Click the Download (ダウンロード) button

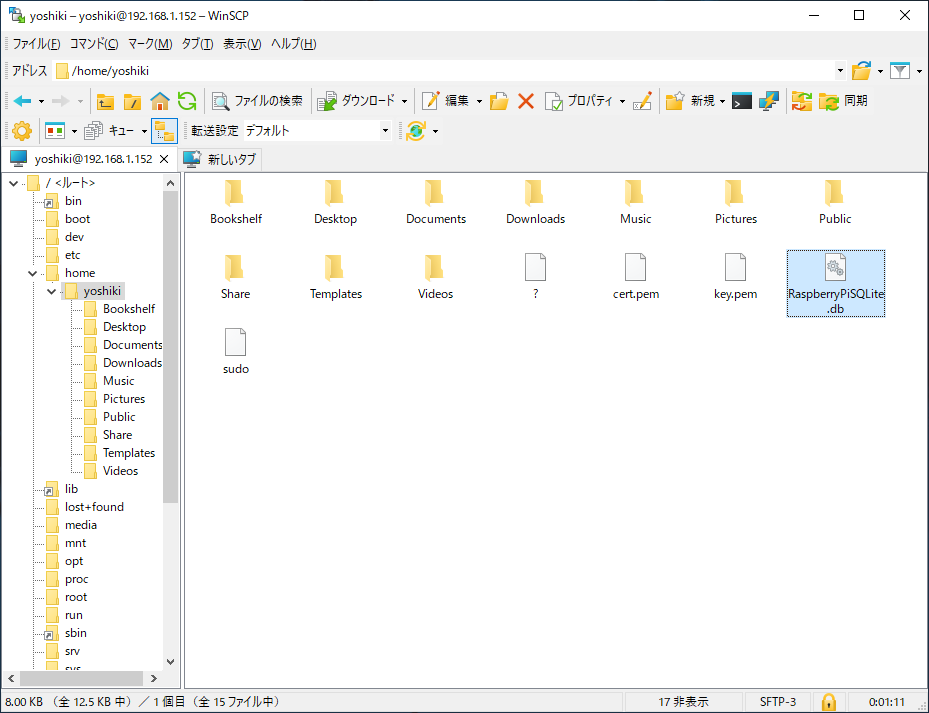[x=355, y=101]
